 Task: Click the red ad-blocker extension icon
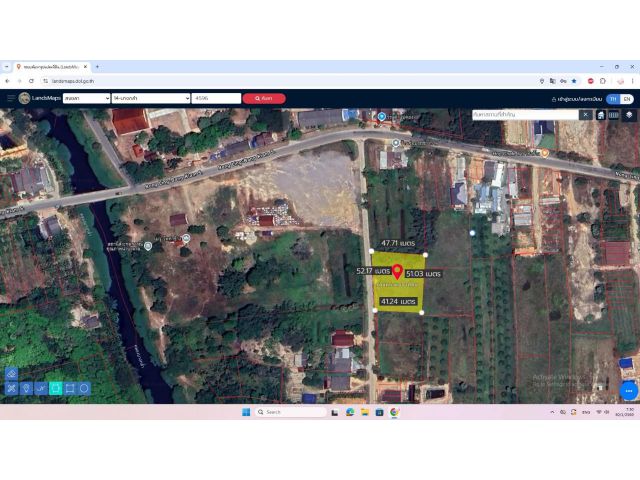pos(590,81)
